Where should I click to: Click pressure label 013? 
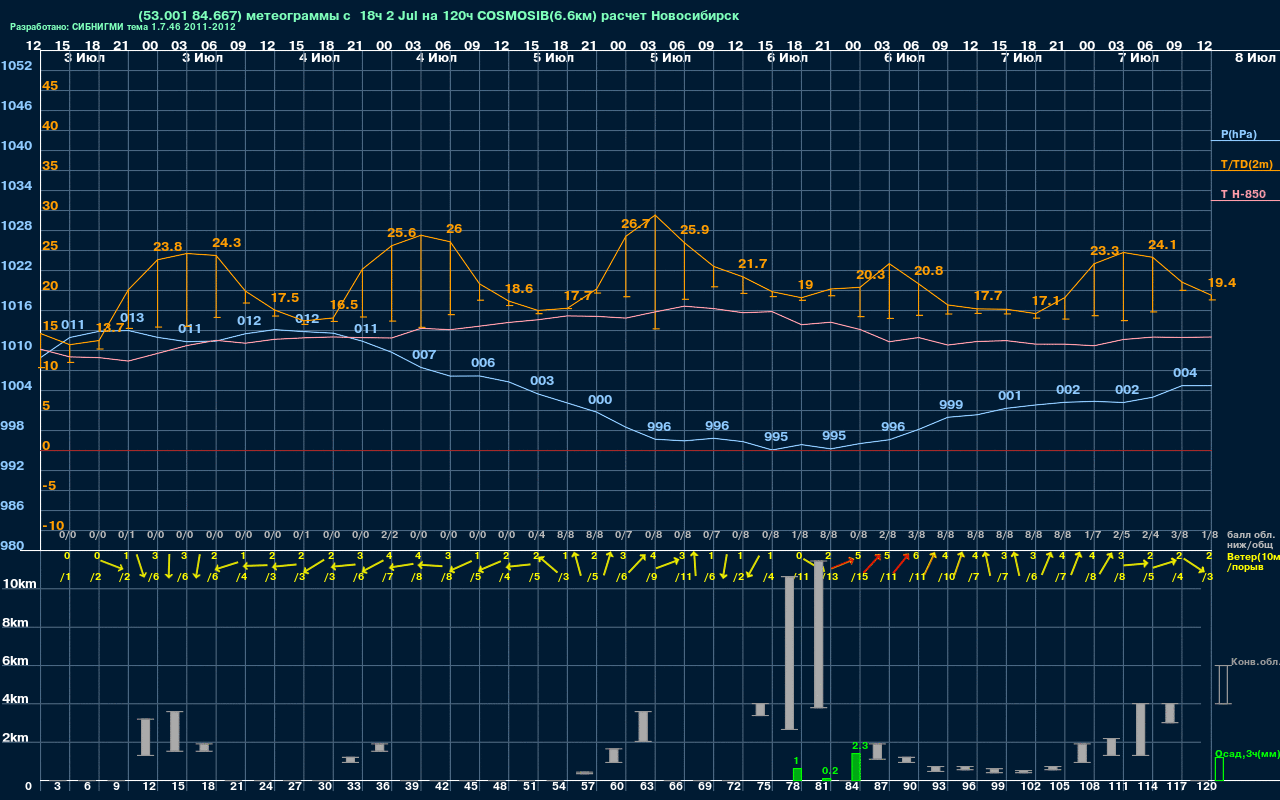click(132, 318)
